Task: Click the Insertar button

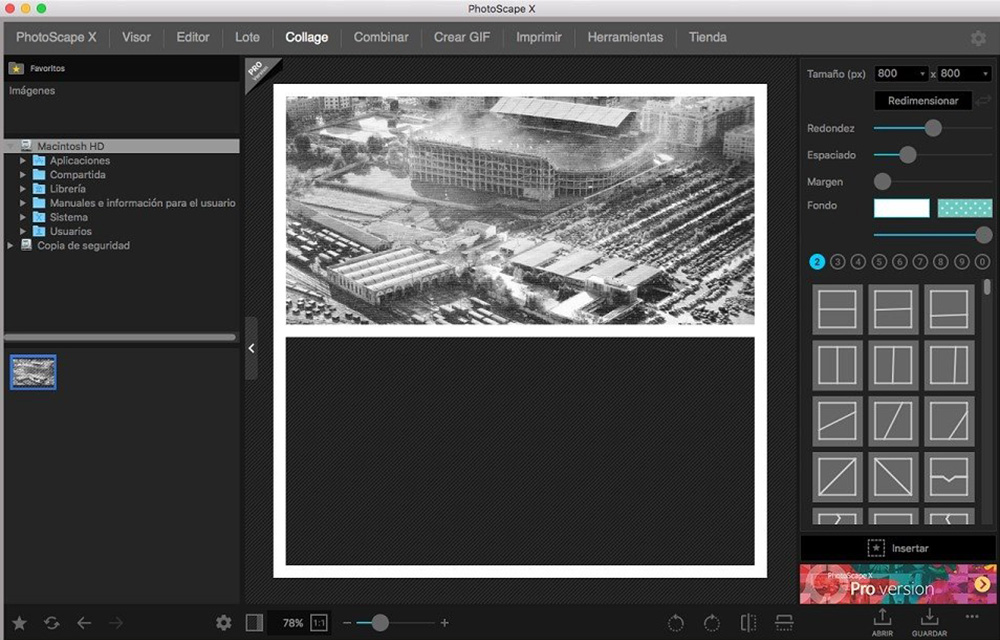Action: (x=897, y=547)
